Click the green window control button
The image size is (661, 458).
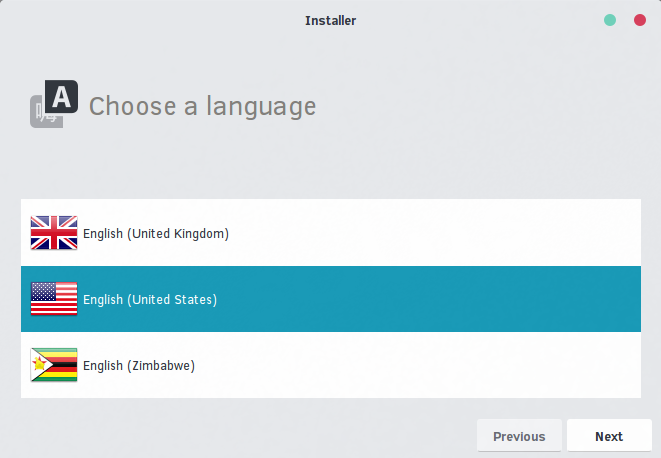tap(610, 20)
